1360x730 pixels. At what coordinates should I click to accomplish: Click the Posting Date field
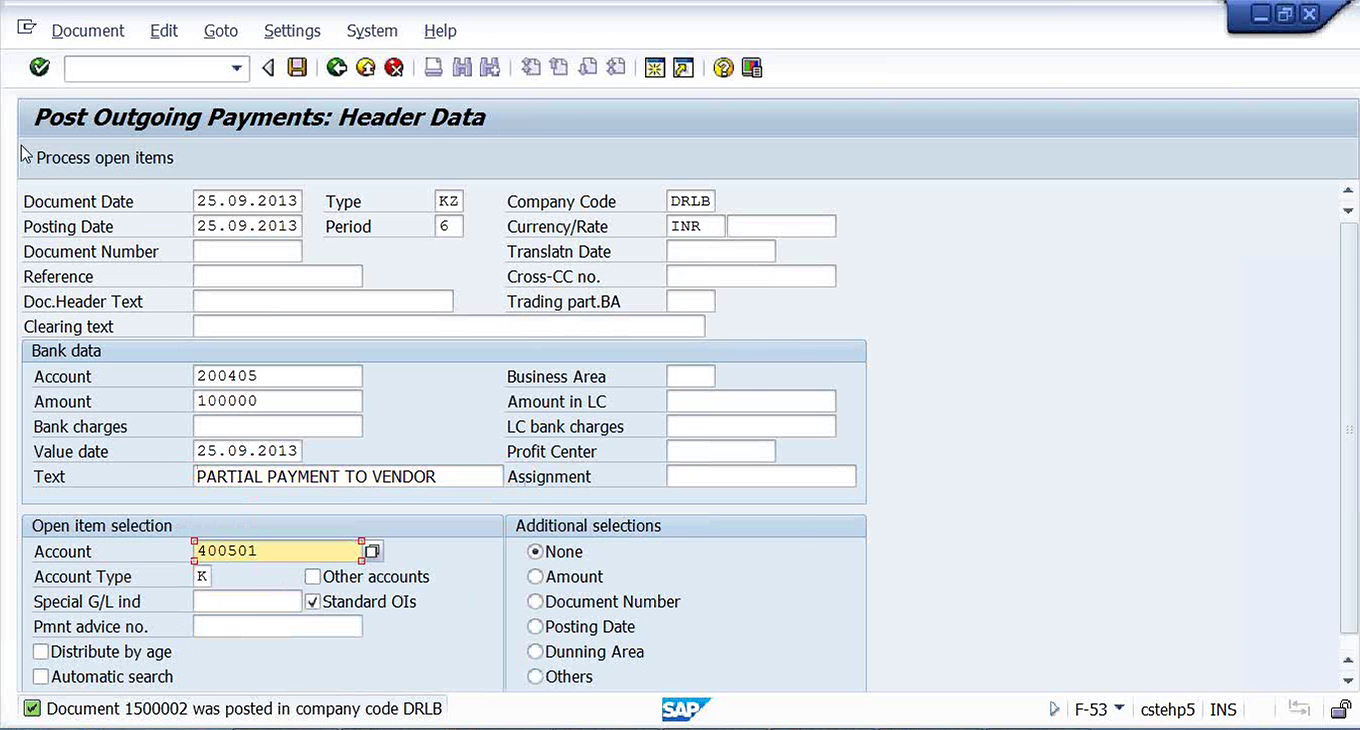coord(247,226)
